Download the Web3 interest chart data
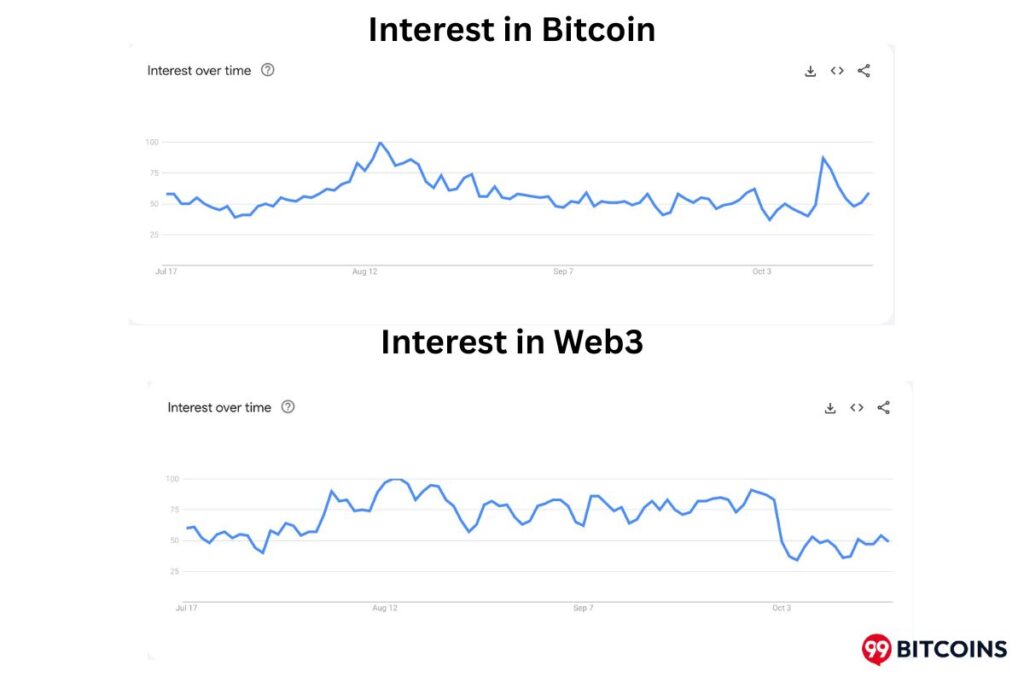The image size is (1024, 683). click(830, 408)
